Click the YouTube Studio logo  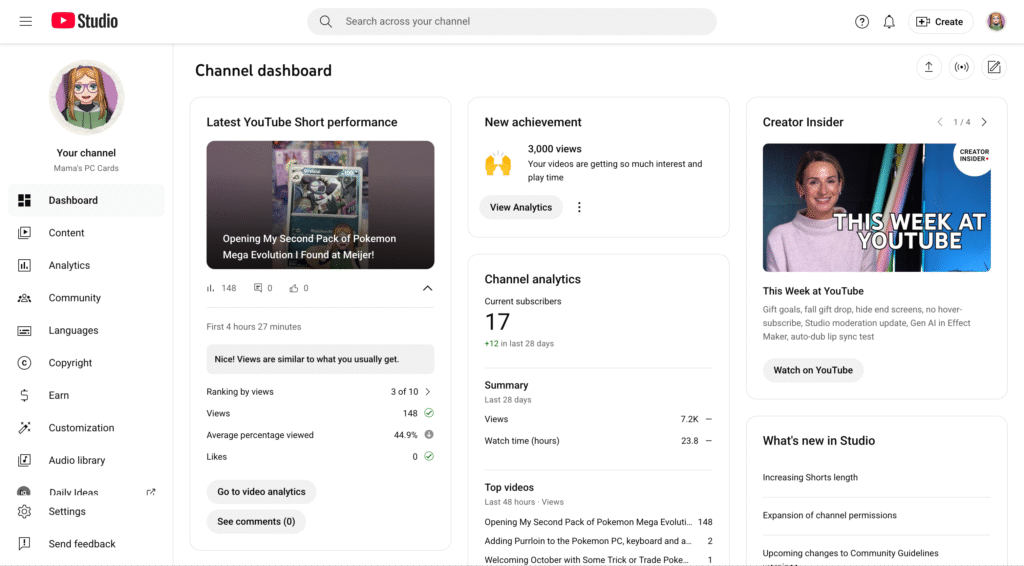point(84,21)
